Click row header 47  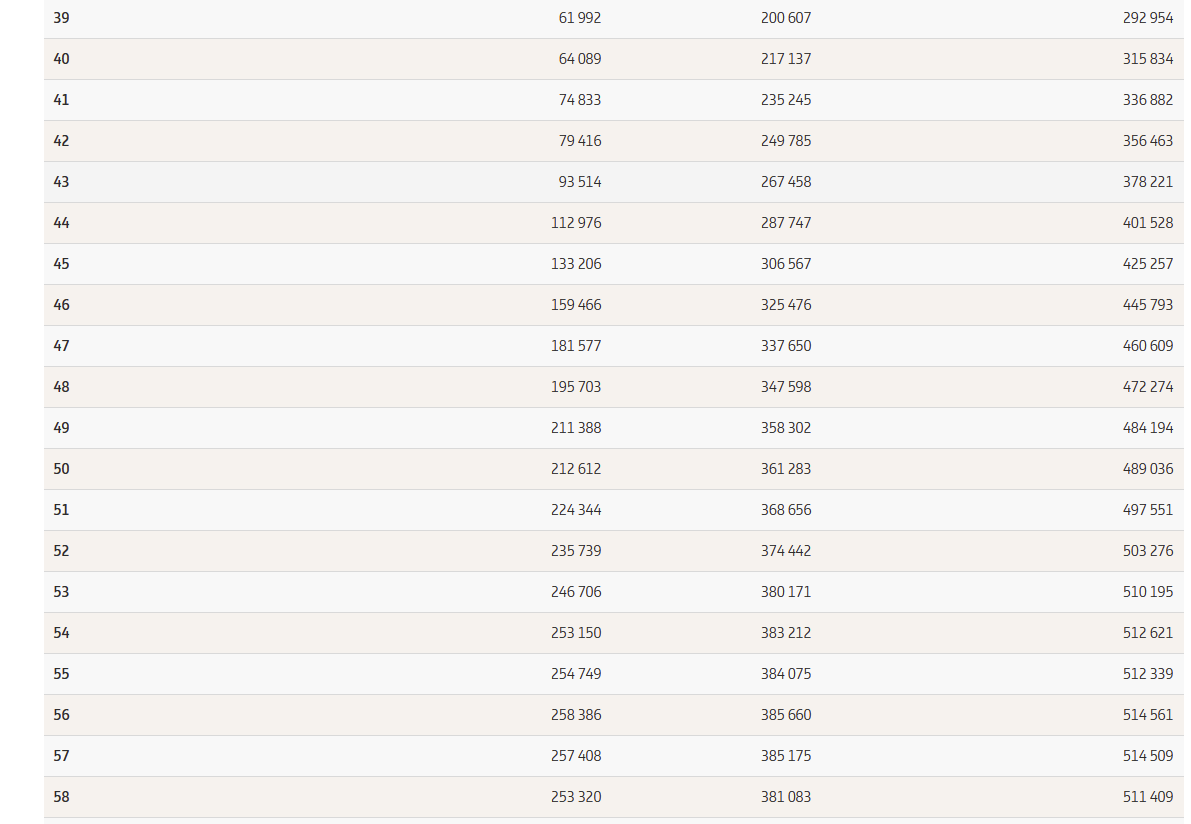click(x=62, y=346)
